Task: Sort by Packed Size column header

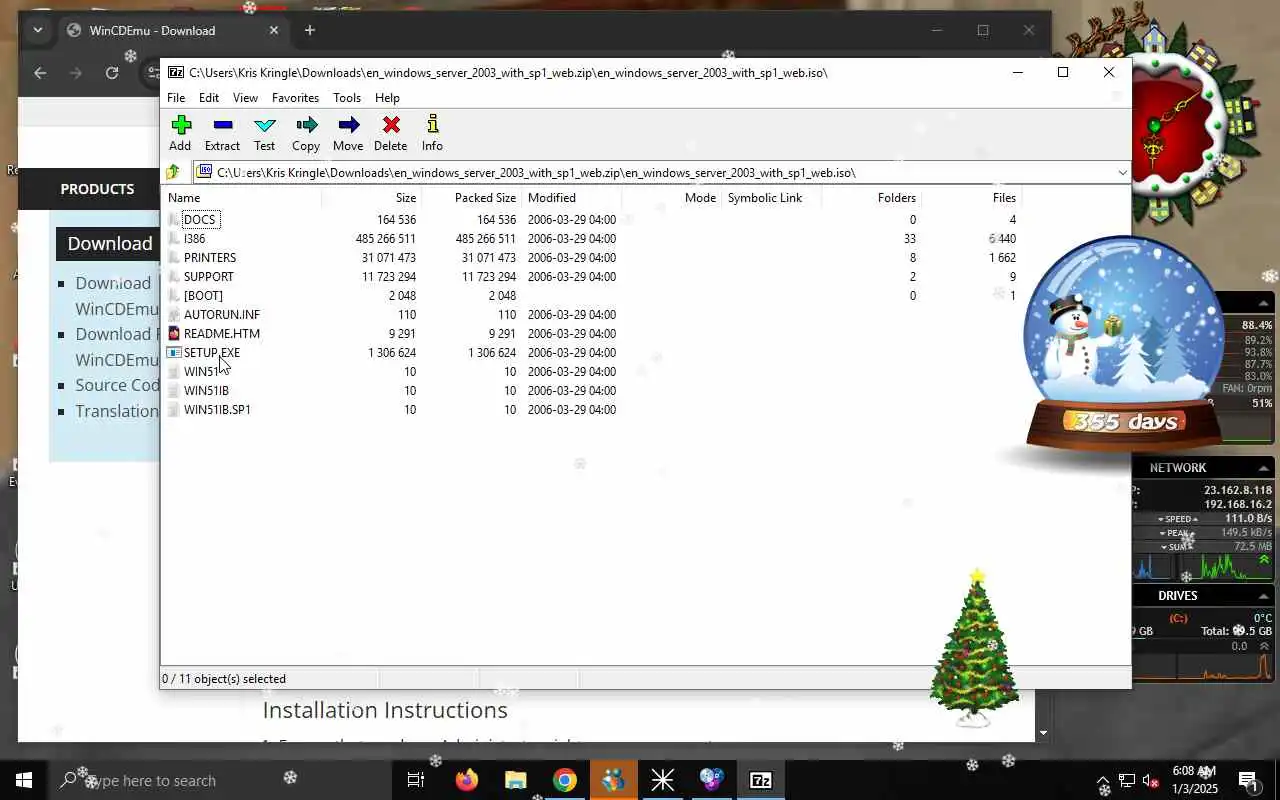Action: [x=471, y=197]
